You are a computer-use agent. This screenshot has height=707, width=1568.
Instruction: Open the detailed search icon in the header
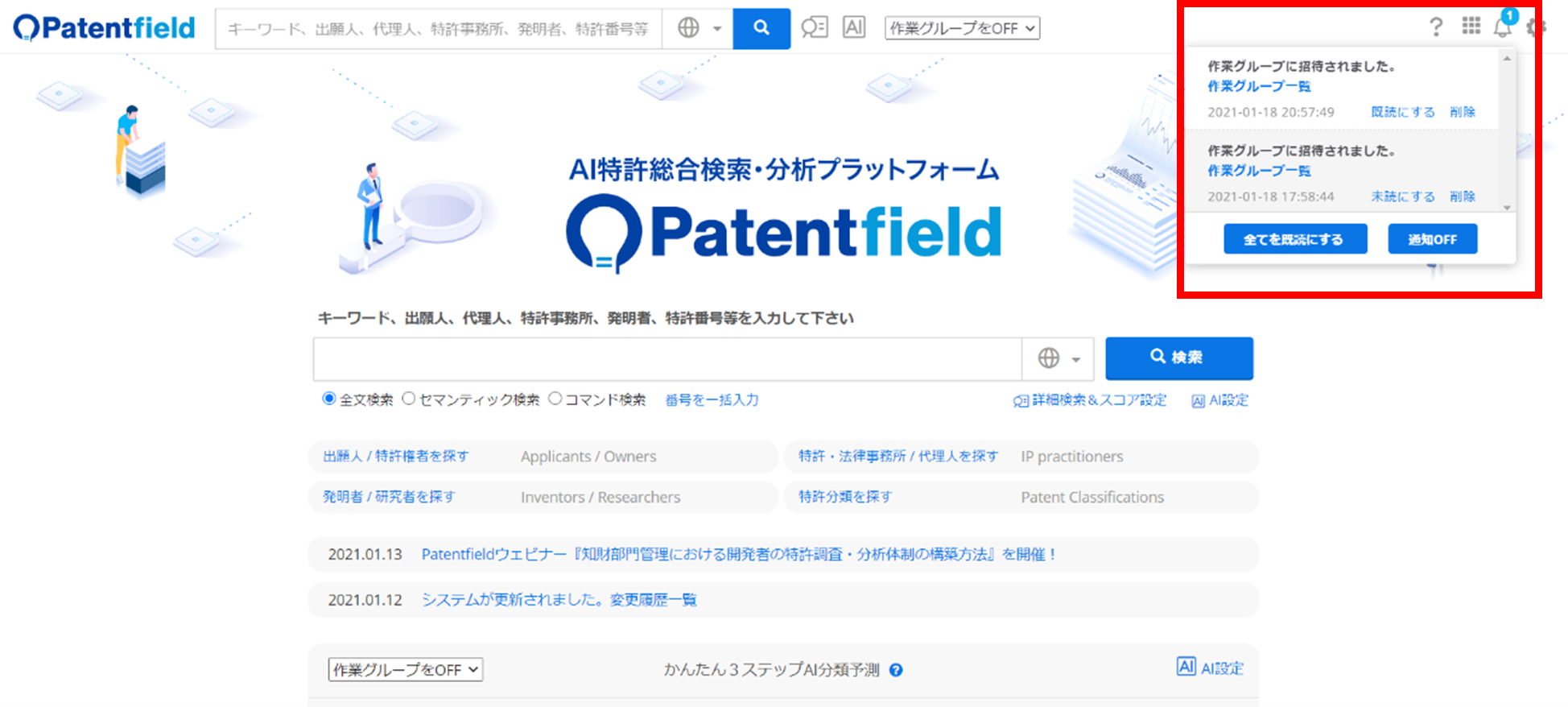(x=814, y=28)
